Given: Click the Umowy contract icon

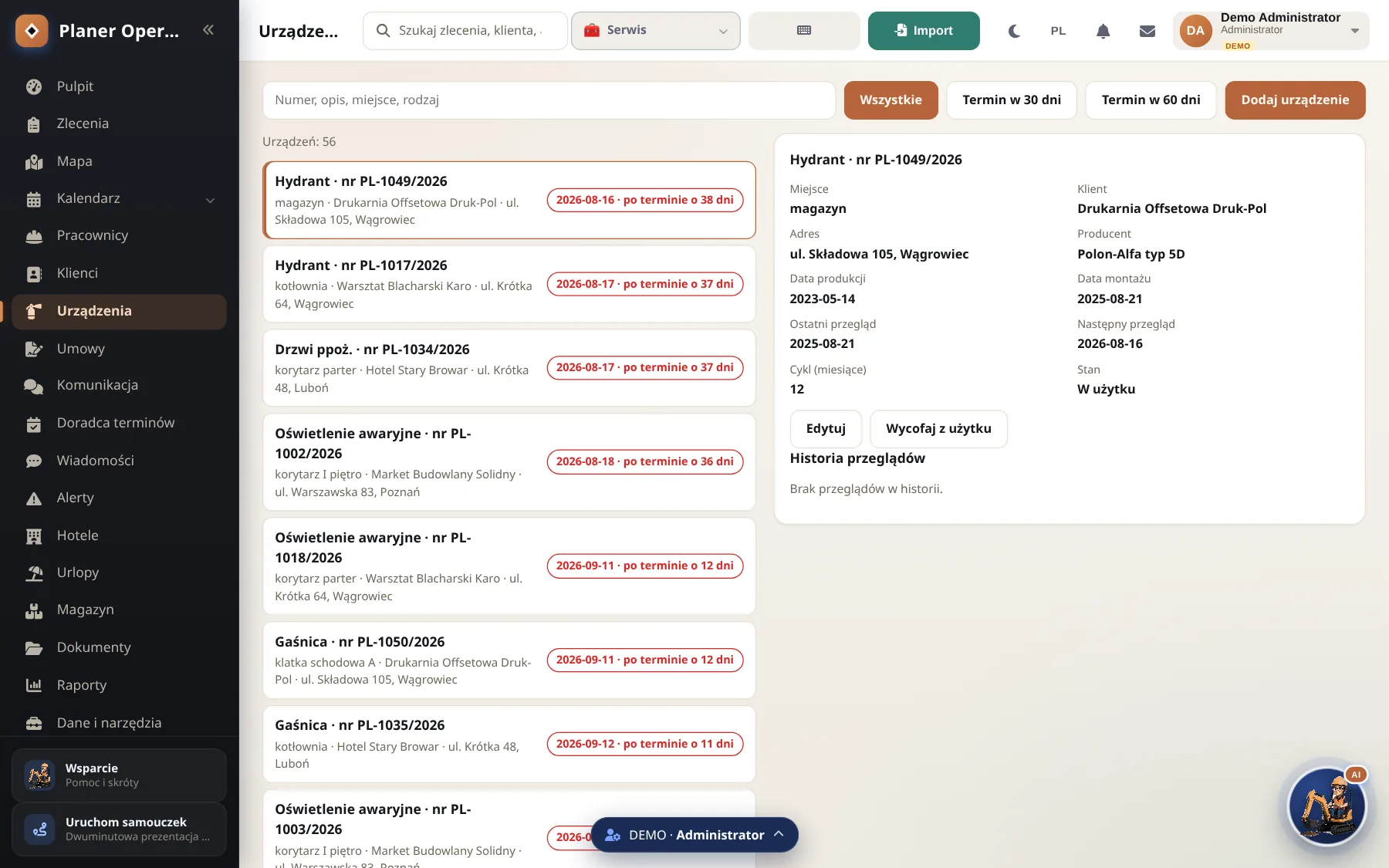Looking at the screenshot, I should (34, 349).
